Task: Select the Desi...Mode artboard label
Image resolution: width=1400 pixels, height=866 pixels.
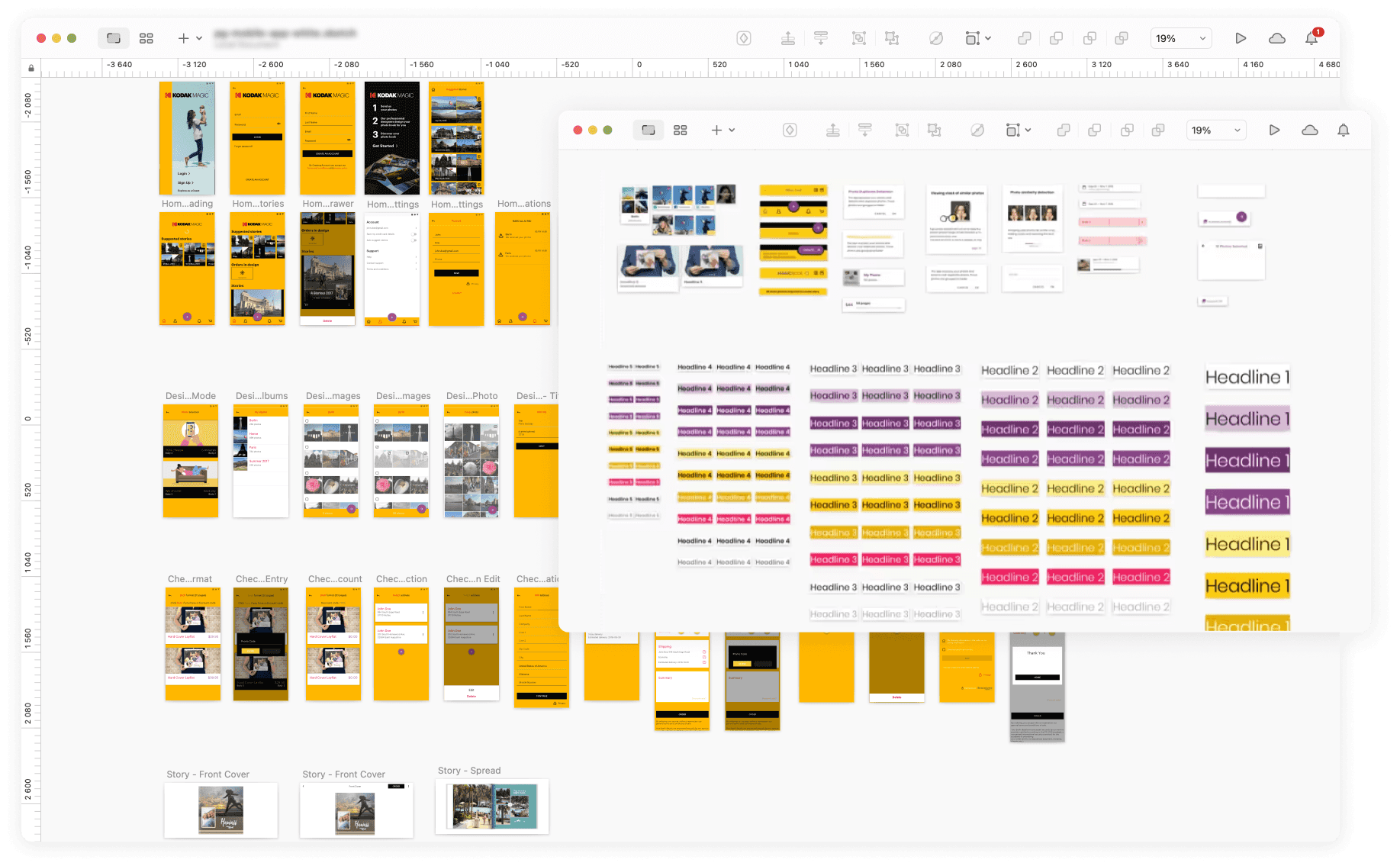Action: tap(191, 396)
